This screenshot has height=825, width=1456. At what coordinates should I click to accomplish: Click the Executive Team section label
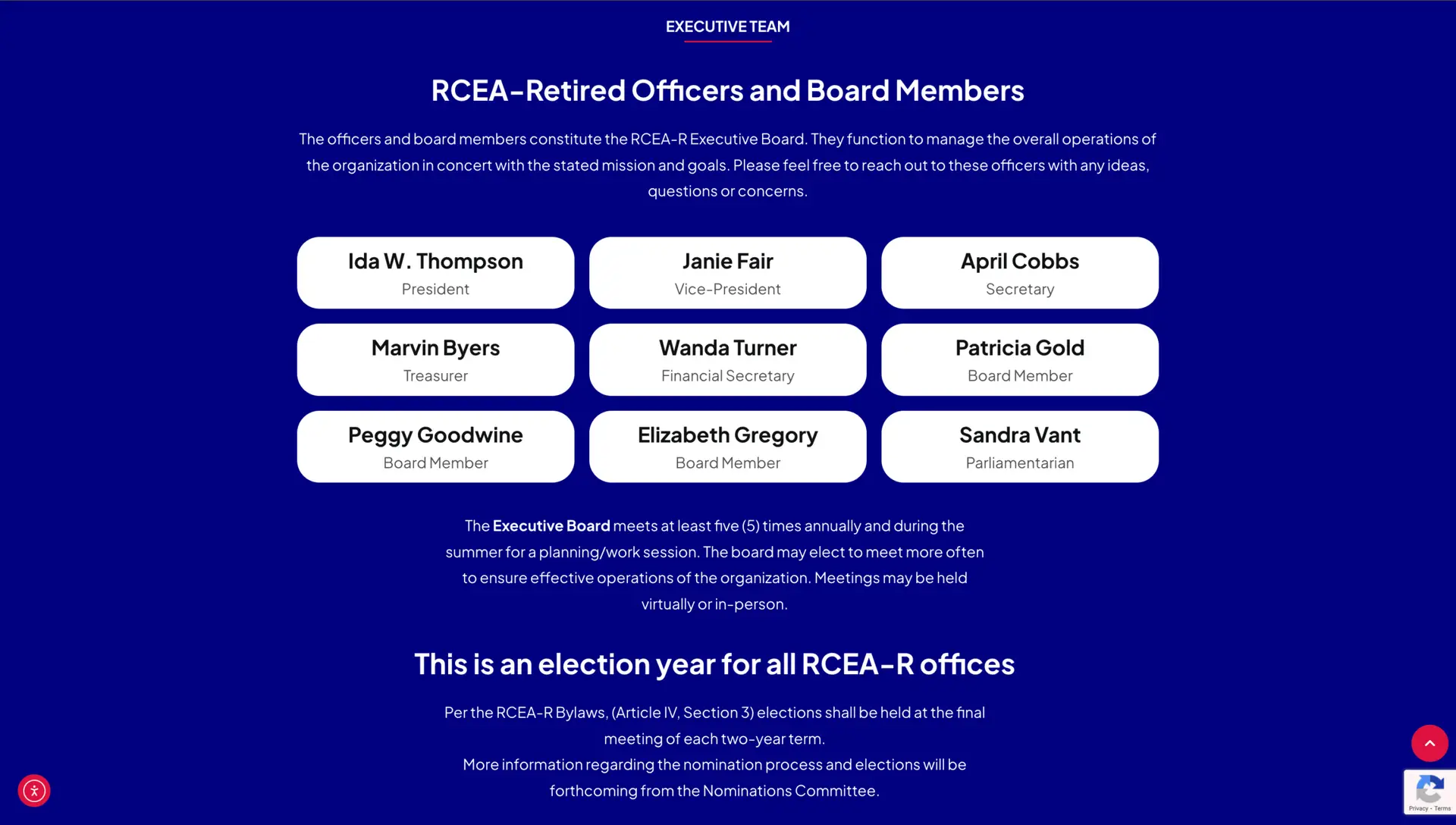[727, 27]
